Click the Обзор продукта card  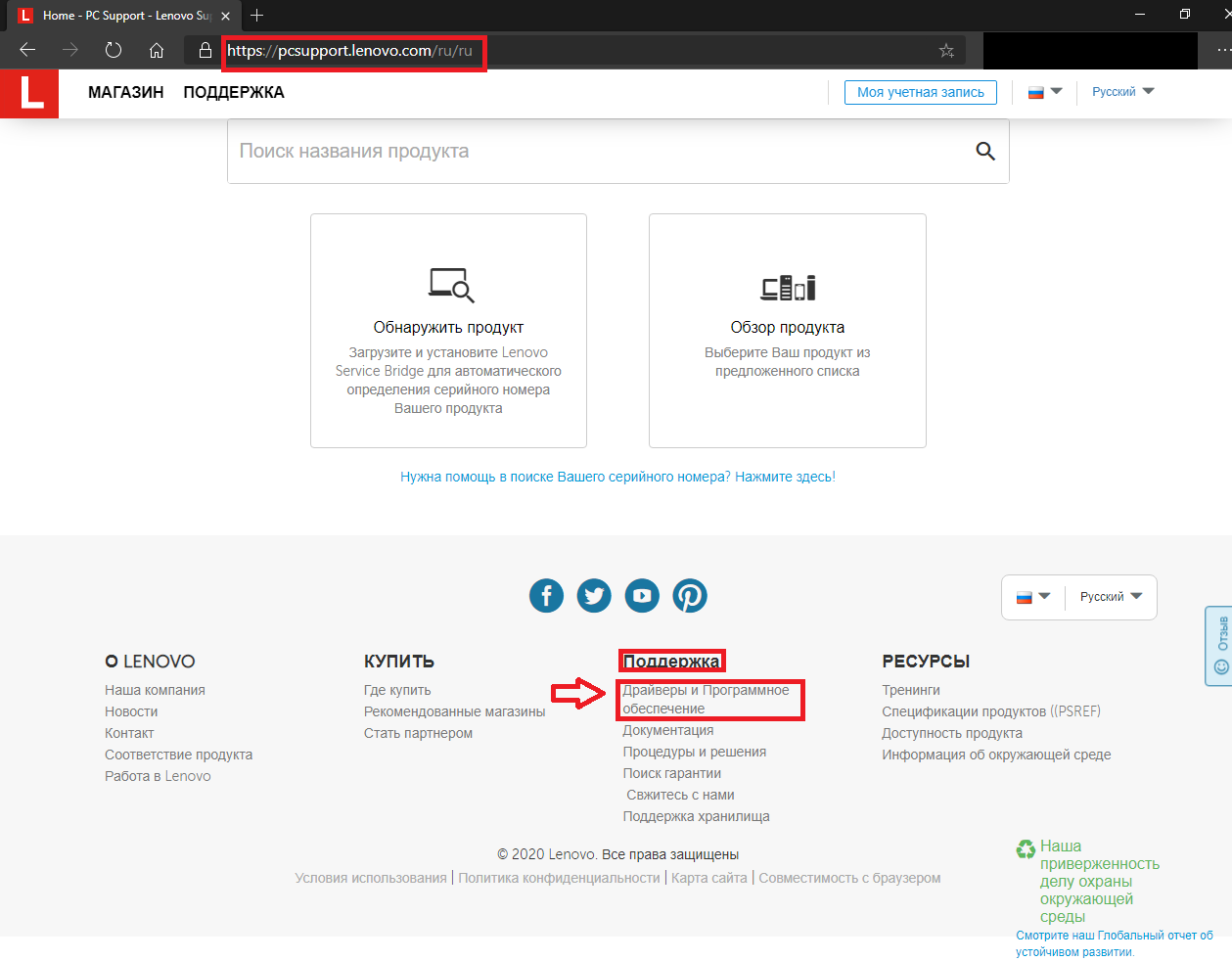[x=788, y=331]
